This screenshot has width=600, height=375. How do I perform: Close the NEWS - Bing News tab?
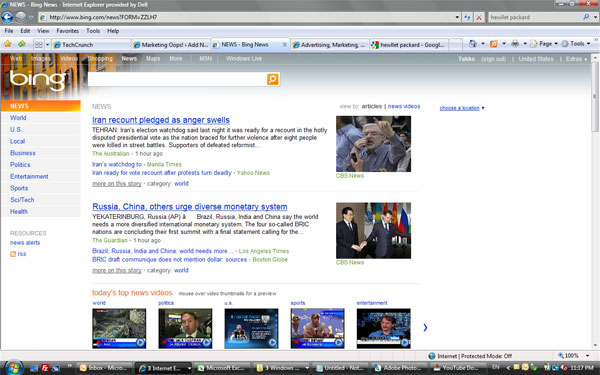point(284,45)
